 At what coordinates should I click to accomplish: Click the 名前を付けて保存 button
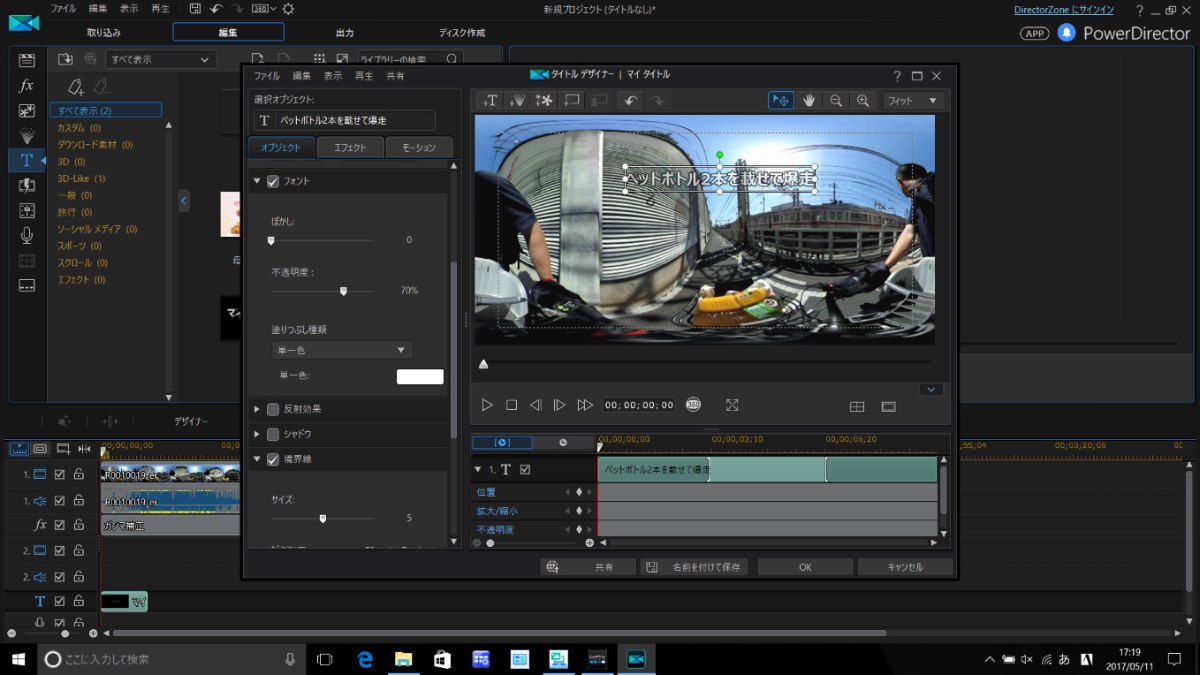click(694, 567)
